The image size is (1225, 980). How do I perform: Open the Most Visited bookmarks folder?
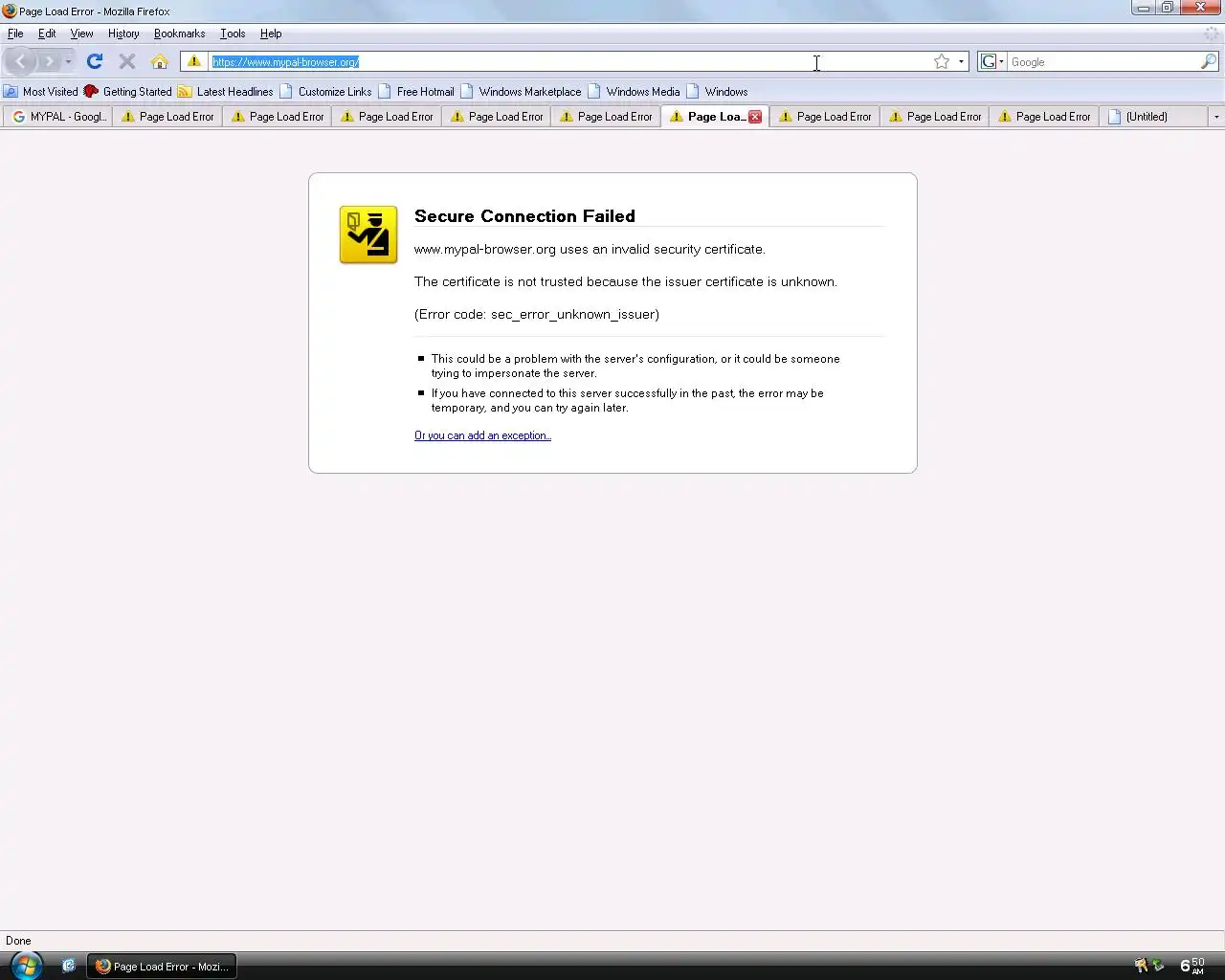pos(41,92)
